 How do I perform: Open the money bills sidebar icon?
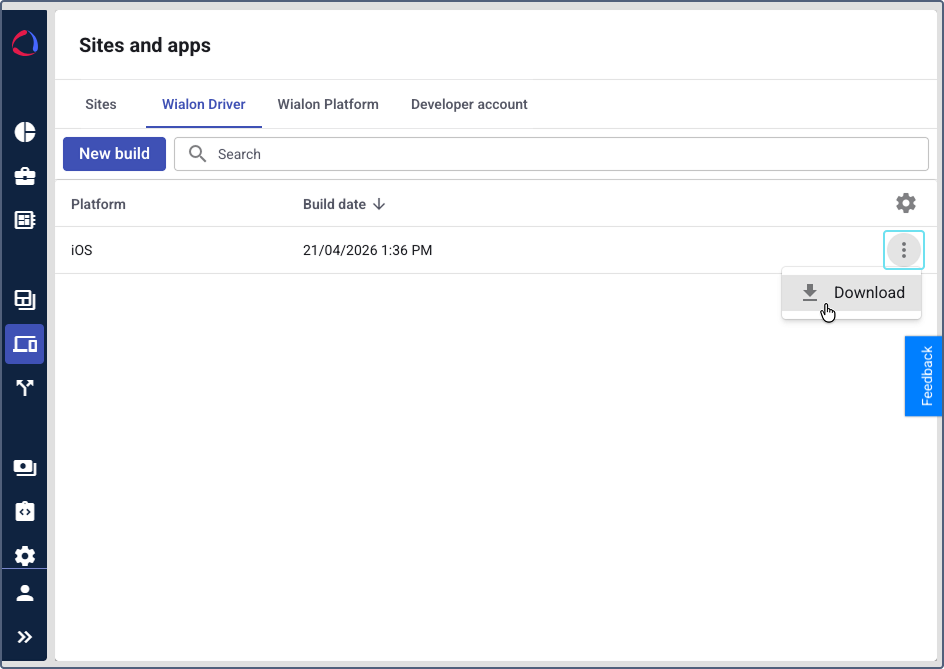click(25, 468)
